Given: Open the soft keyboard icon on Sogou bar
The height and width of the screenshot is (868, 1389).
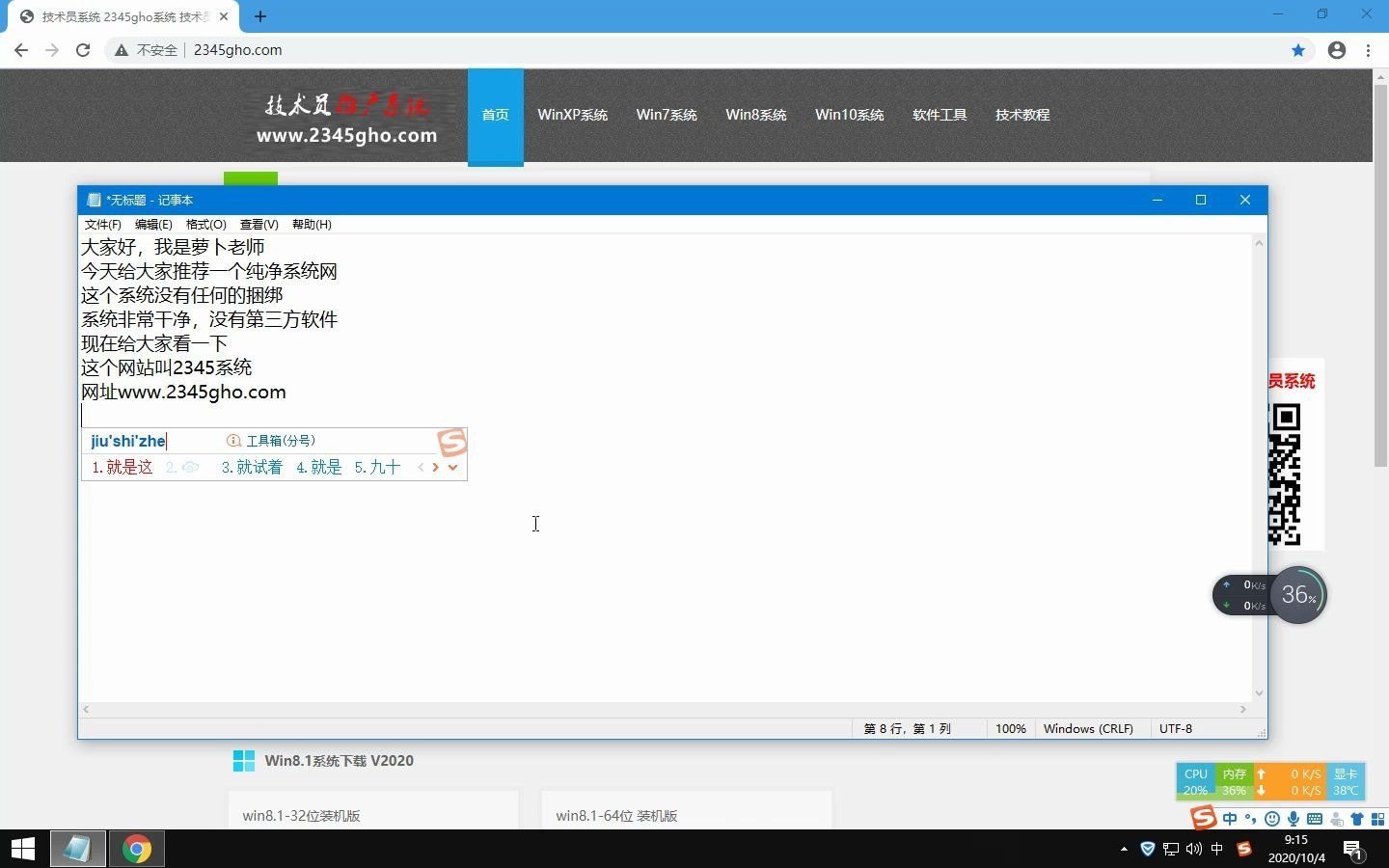Looking at the screenshot, I should pyautogui.click(x=1315, y=820).
